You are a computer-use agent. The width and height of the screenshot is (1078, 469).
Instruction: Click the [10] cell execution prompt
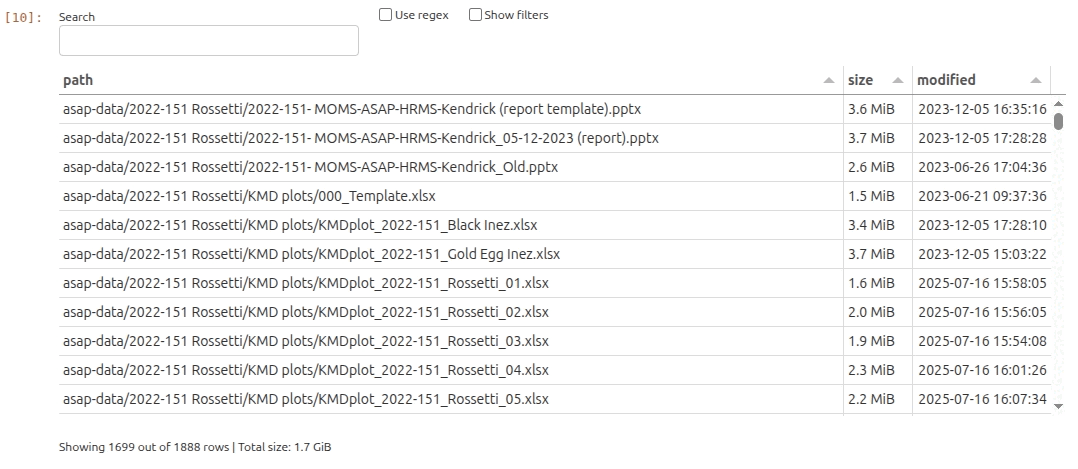click(24, 18)
